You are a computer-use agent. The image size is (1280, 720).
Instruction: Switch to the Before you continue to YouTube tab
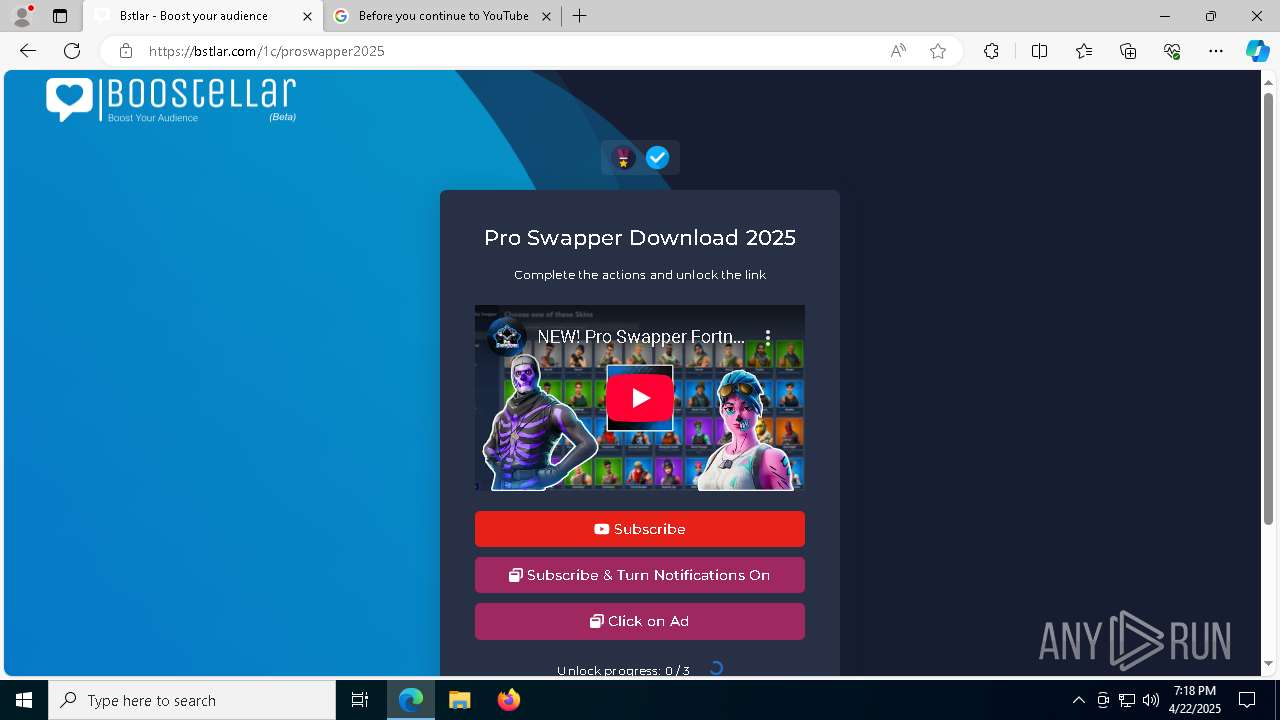(443, 16)
